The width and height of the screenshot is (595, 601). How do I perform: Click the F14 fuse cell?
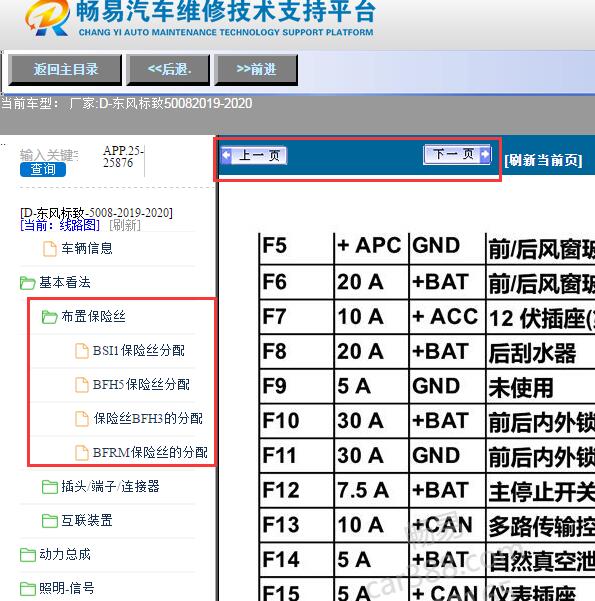297,560
